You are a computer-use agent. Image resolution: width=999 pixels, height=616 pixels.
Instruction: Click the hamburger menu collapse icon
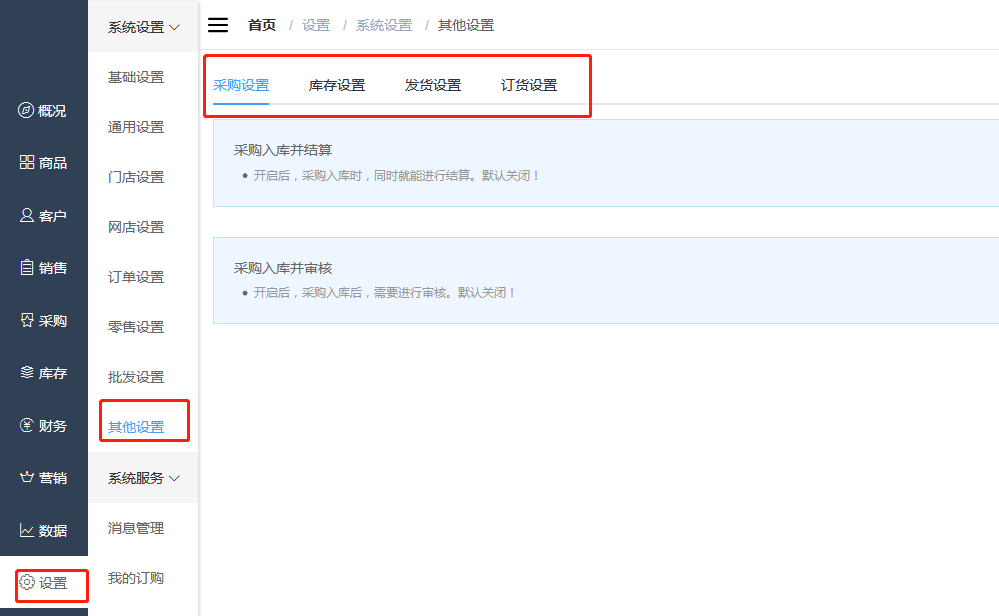coord(218,25)
